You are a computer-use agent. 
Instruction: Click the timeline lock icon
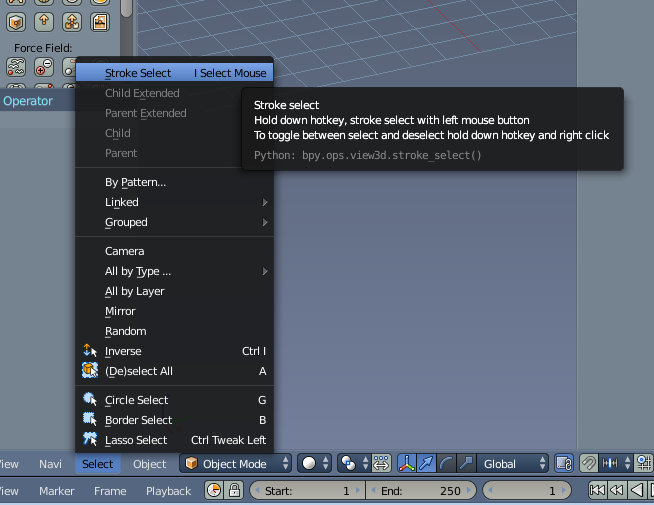[x=234, y=491]
